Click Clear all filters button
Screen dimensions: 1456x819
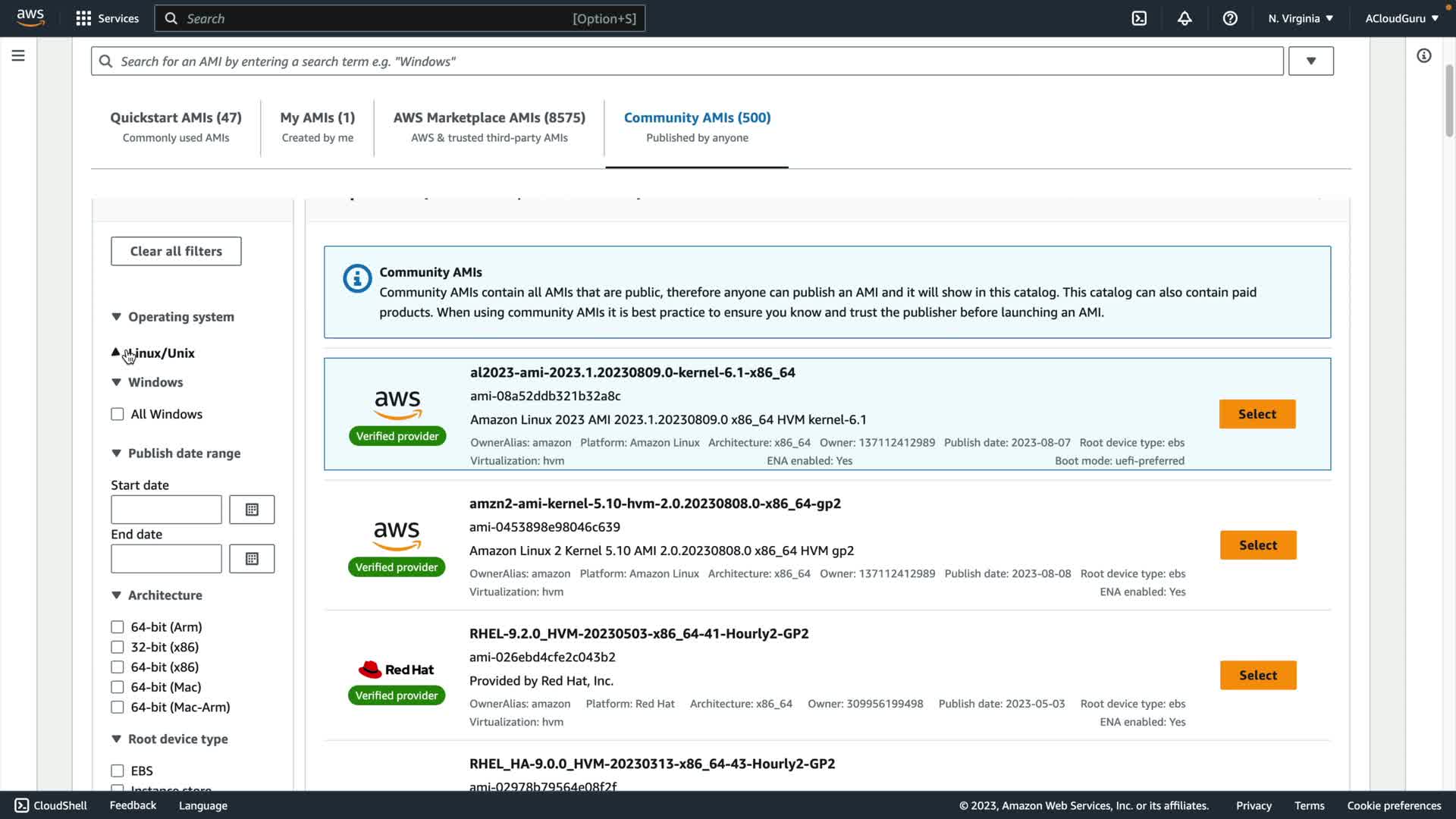pos(176,251)
